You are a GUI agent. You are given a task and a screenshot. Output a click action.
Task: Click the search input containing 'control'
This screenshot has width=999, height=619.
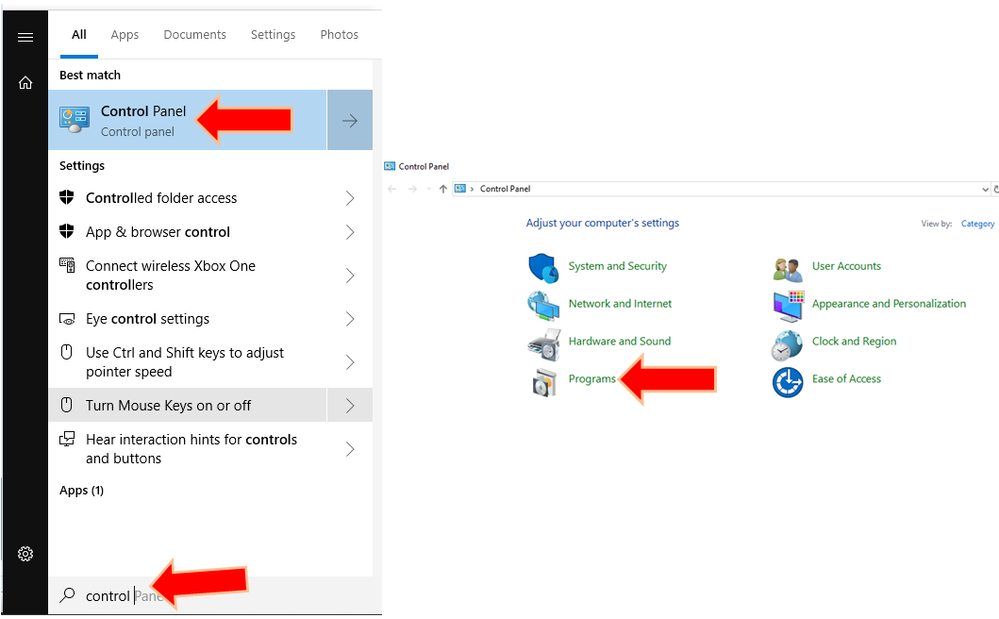(215, 595)
